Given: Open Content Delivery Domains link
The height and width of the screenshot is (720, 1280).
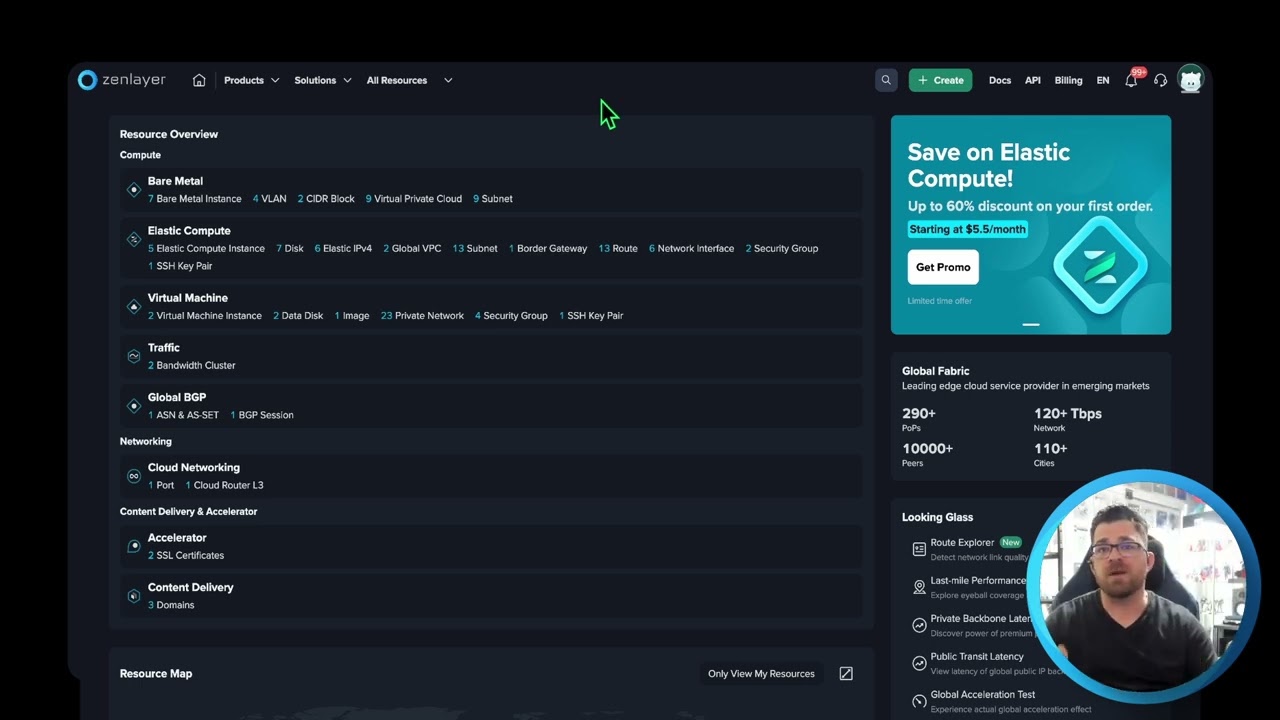Looking at the screenshot, I should [171, 605].
